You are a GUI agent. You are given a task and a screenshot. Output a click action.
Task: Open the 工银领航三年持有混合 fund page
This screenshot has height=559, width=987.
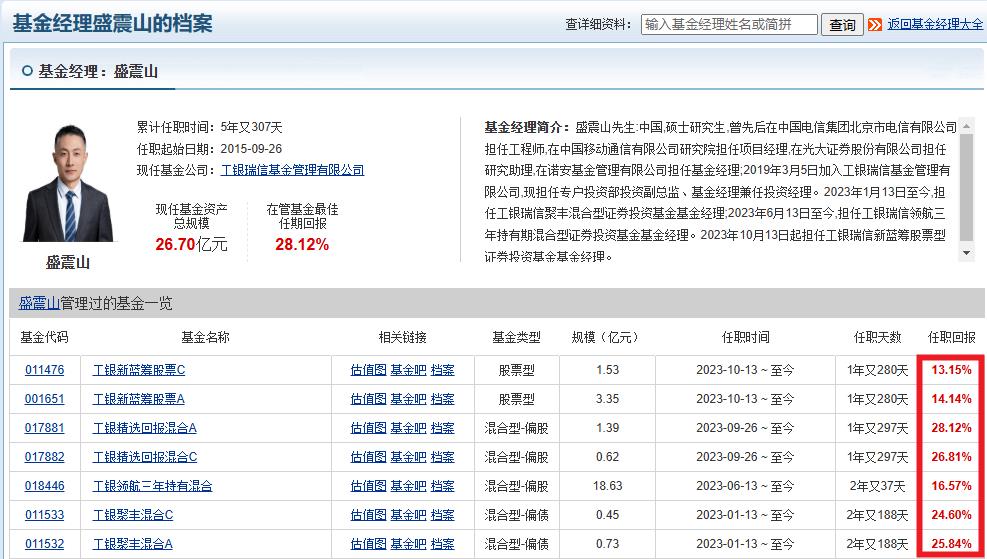click(152, 486)
